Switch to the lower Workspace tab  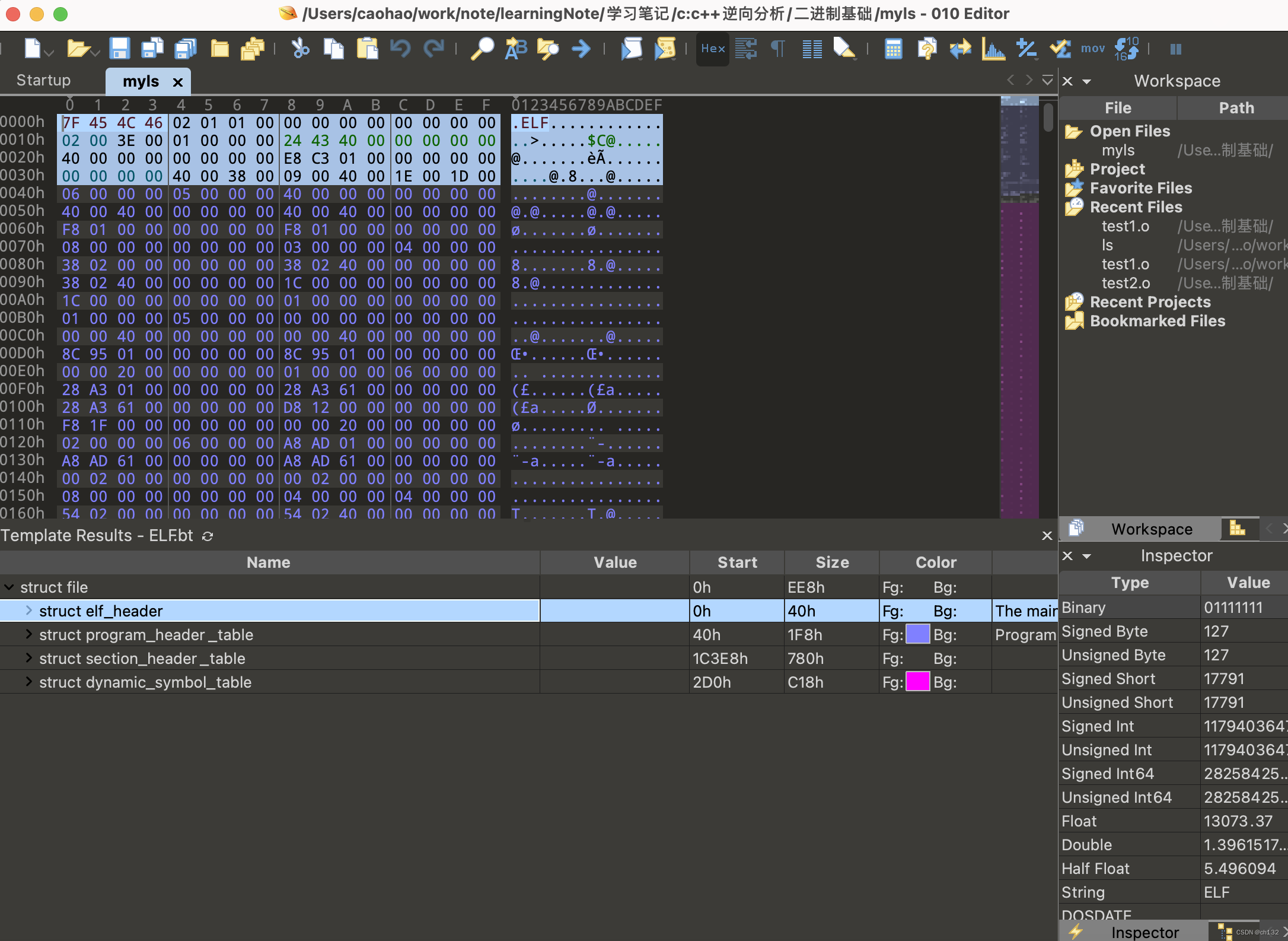click(1140, 529)
